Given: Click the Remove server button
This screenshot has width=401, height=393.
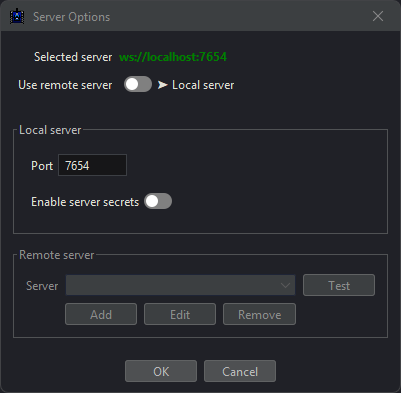Looking at the screenshot, I should pyautogui.click(x=259, y=314).
